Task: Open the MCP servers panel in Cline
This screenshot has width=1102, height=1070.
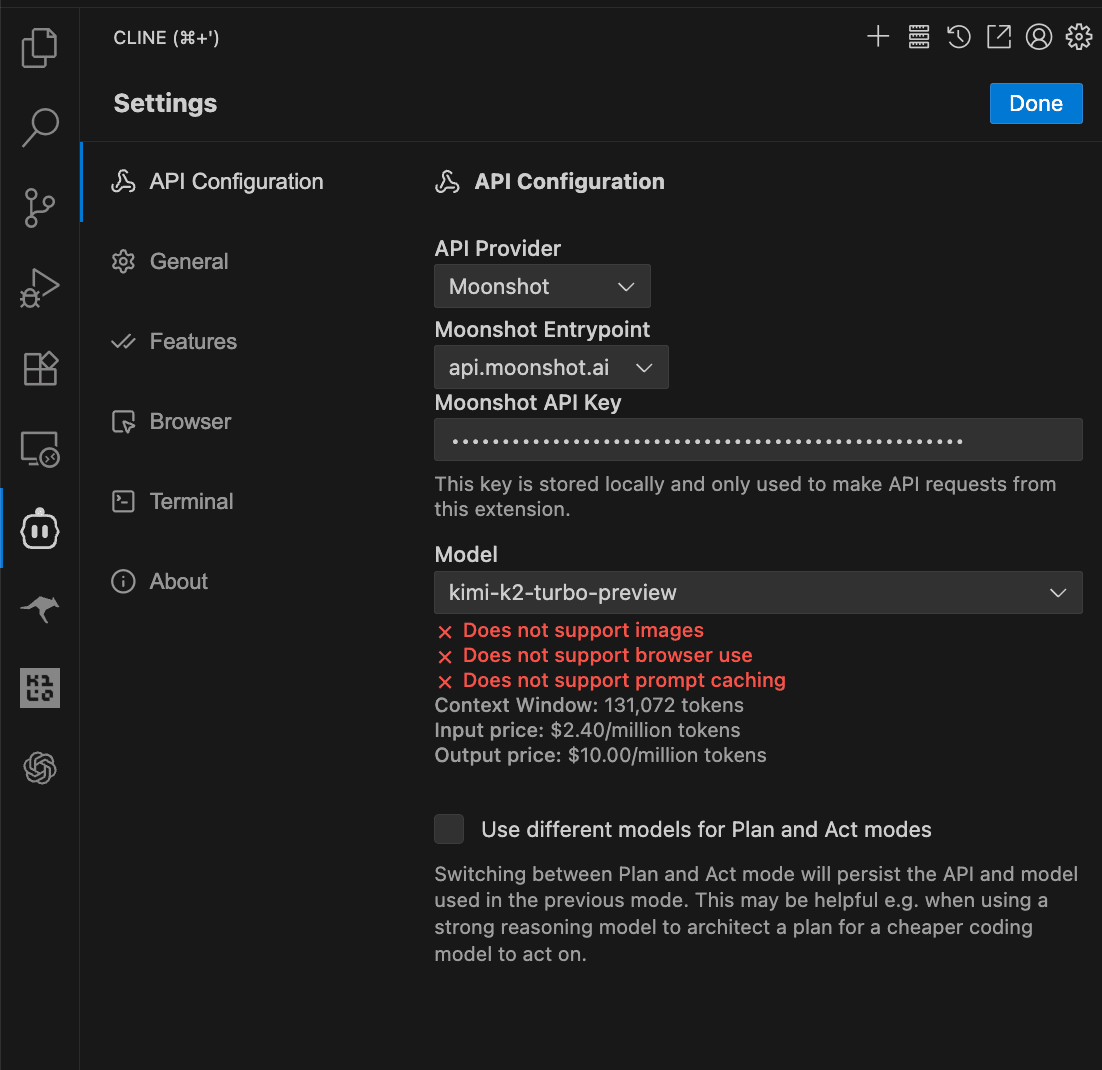Action: [x=918, y=36]
